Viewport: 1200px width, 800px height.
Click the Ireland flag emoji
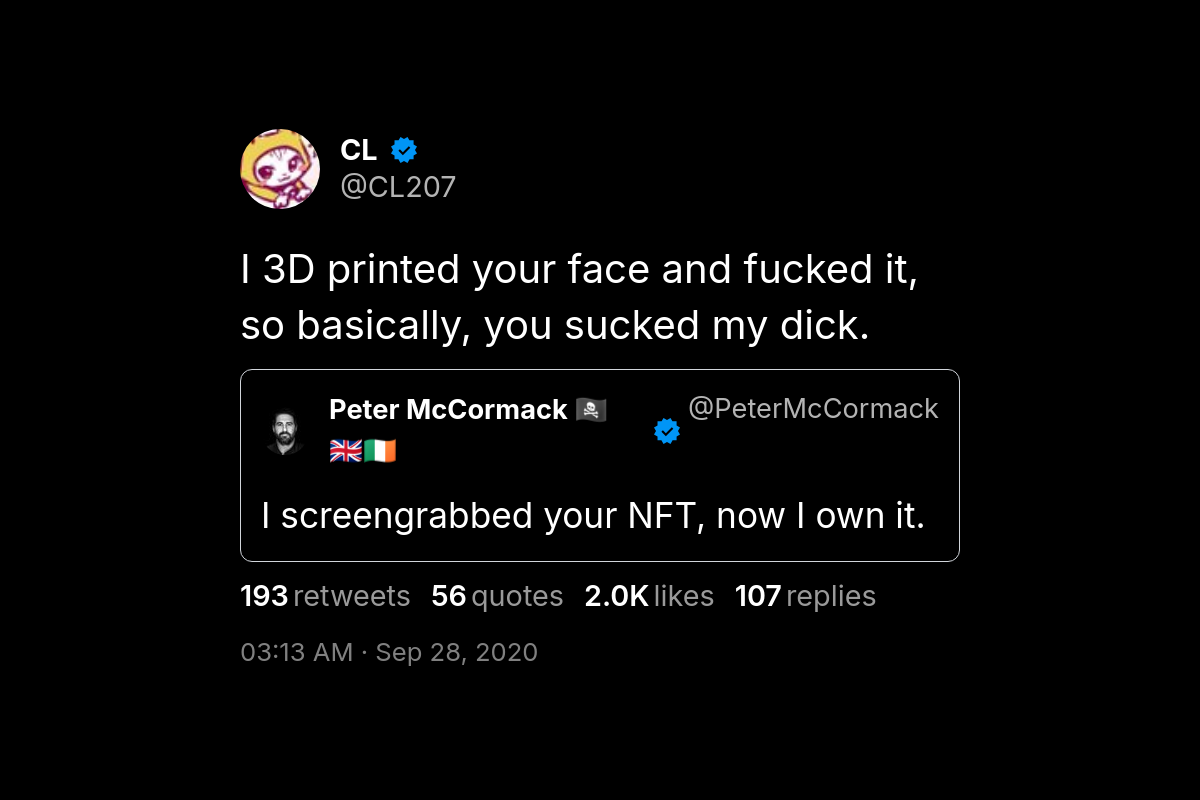coord(380,451)
